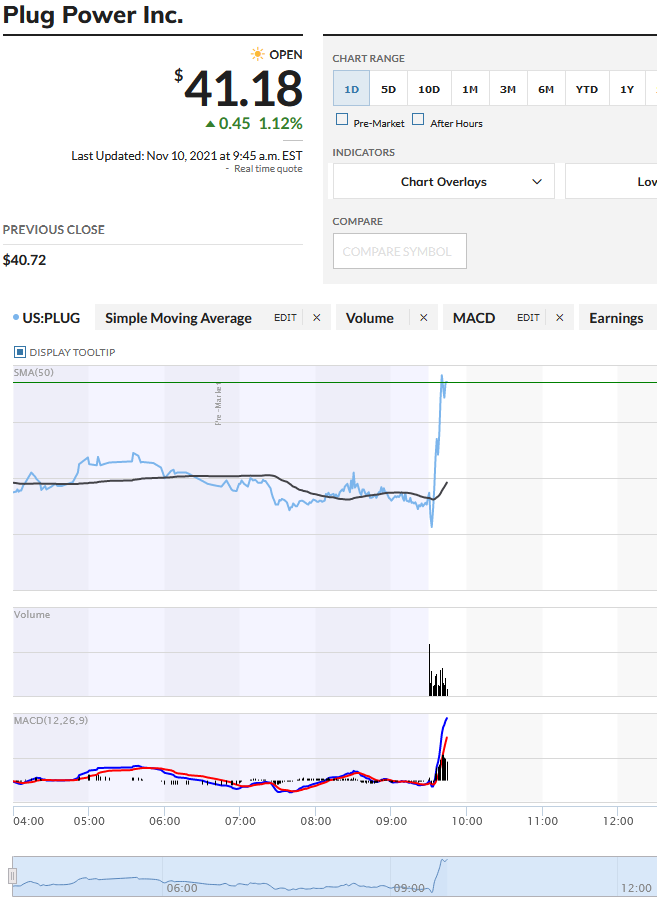657x903 pixels.
Task: Select the 10D chart range
Action: (x=429, y=89)
